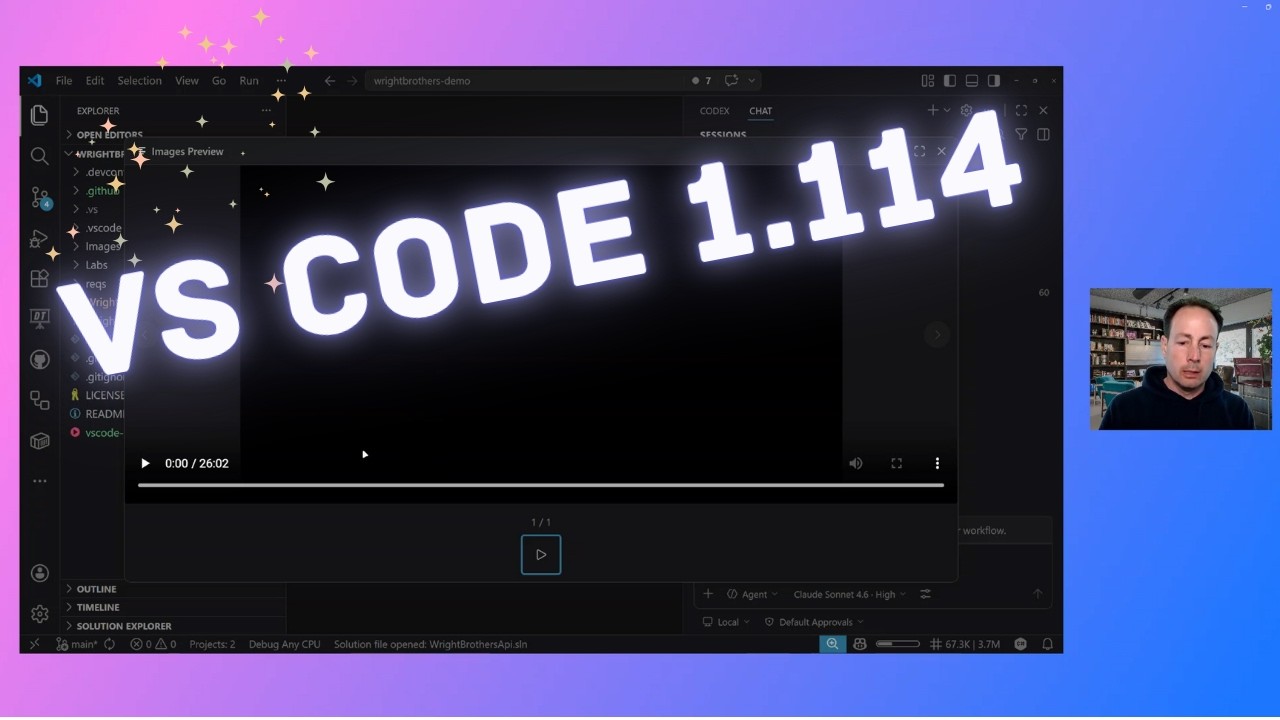Screen dimensions: 1280x720
Task: Open the Accounts icon
Action: click(39, 573)
